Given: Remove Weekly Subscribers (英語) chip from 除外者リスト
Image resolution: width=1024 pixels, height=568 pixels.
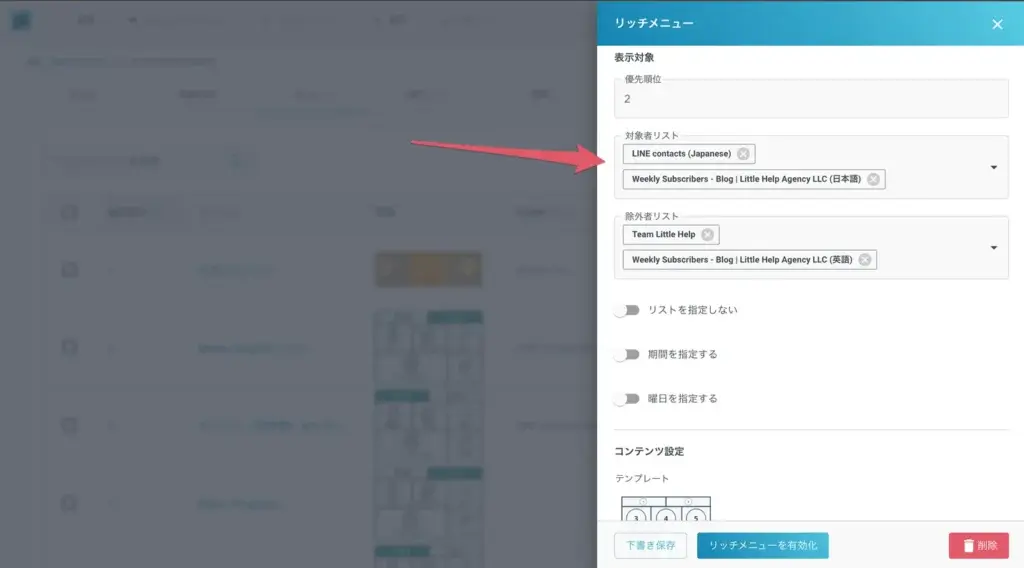Looking at the screenshot, I should click(864, 260).
